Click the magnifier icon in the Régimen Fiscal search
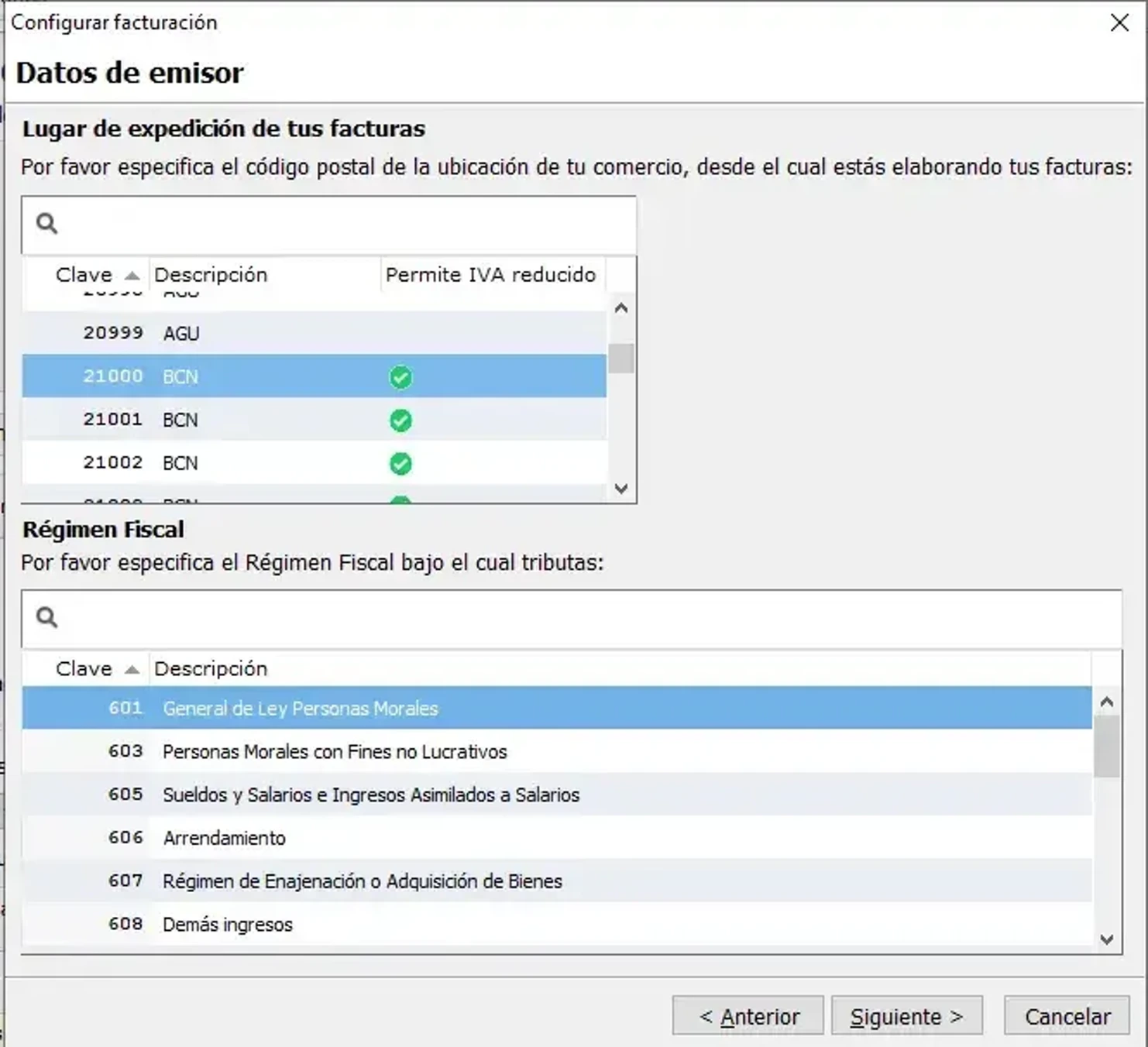This screenshot has height=1047, width=1148. tap(46, 618)
